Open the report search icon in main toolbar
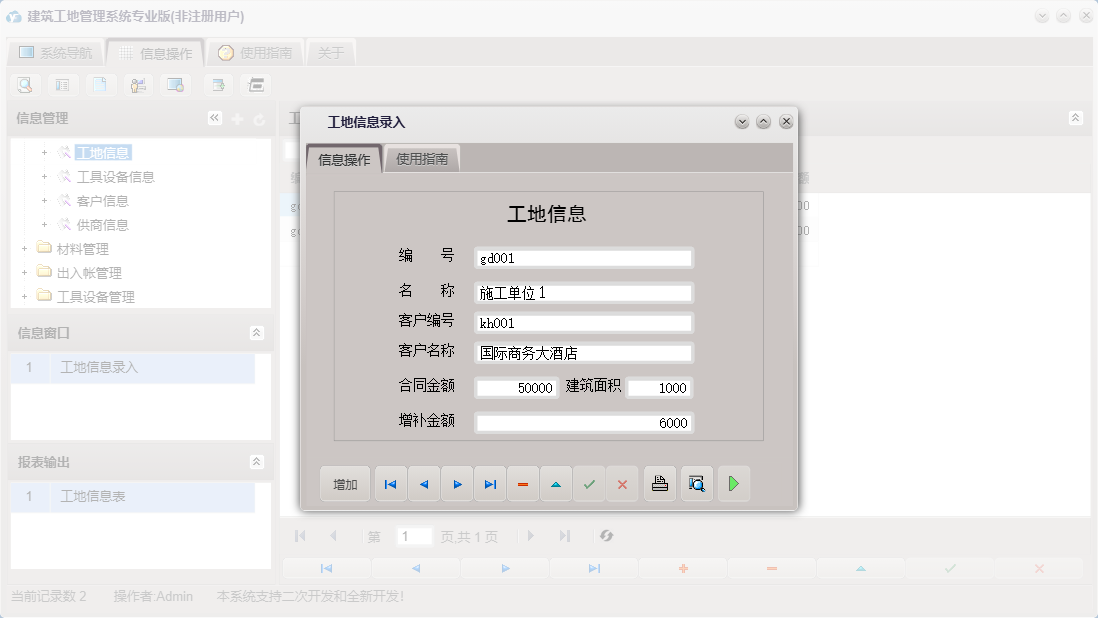This screenshot has width=1098, height=618. pos(24,85)
